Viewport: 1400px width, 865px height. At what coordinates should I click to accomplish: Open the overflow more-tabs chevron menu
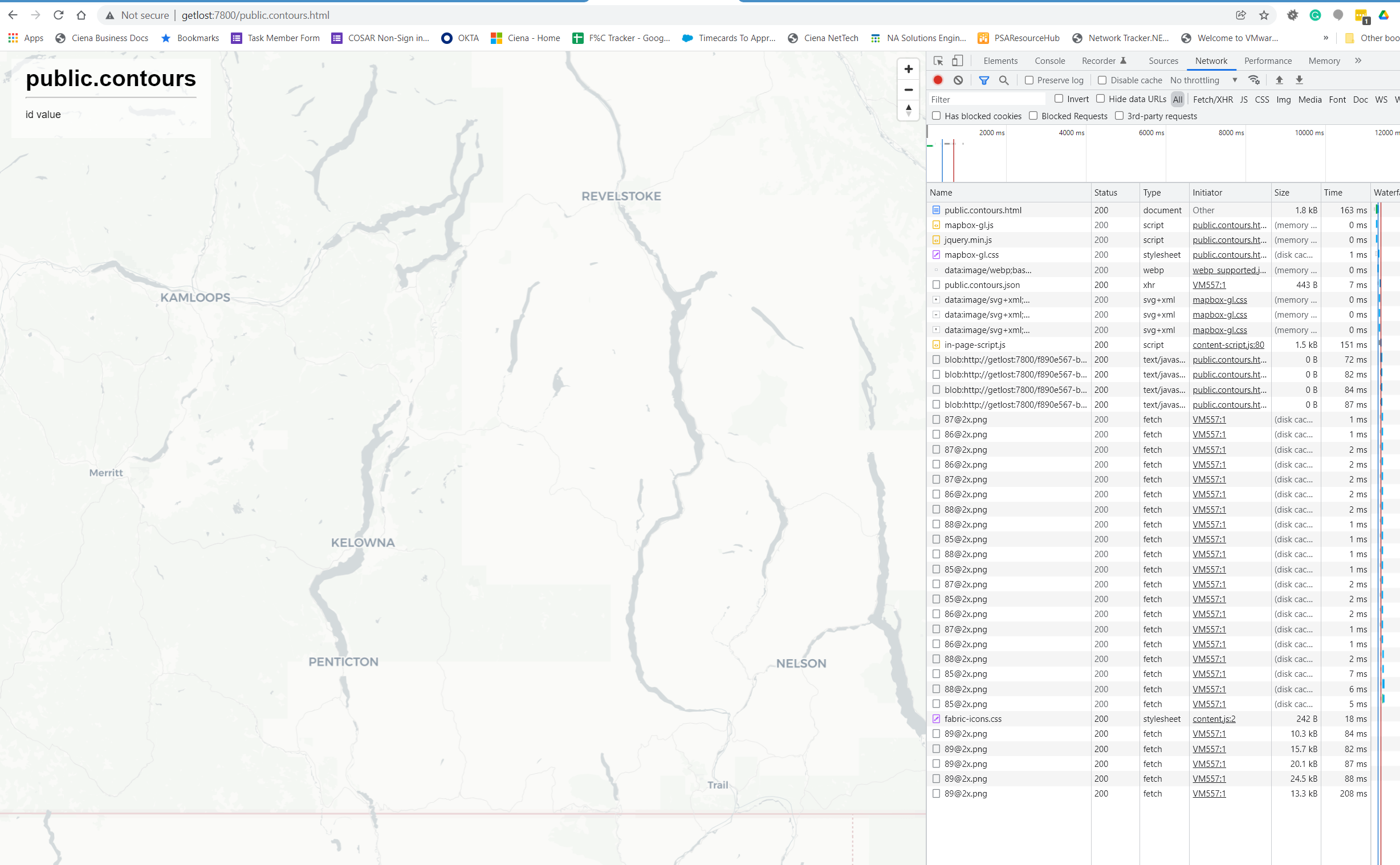click(1358, 60)
